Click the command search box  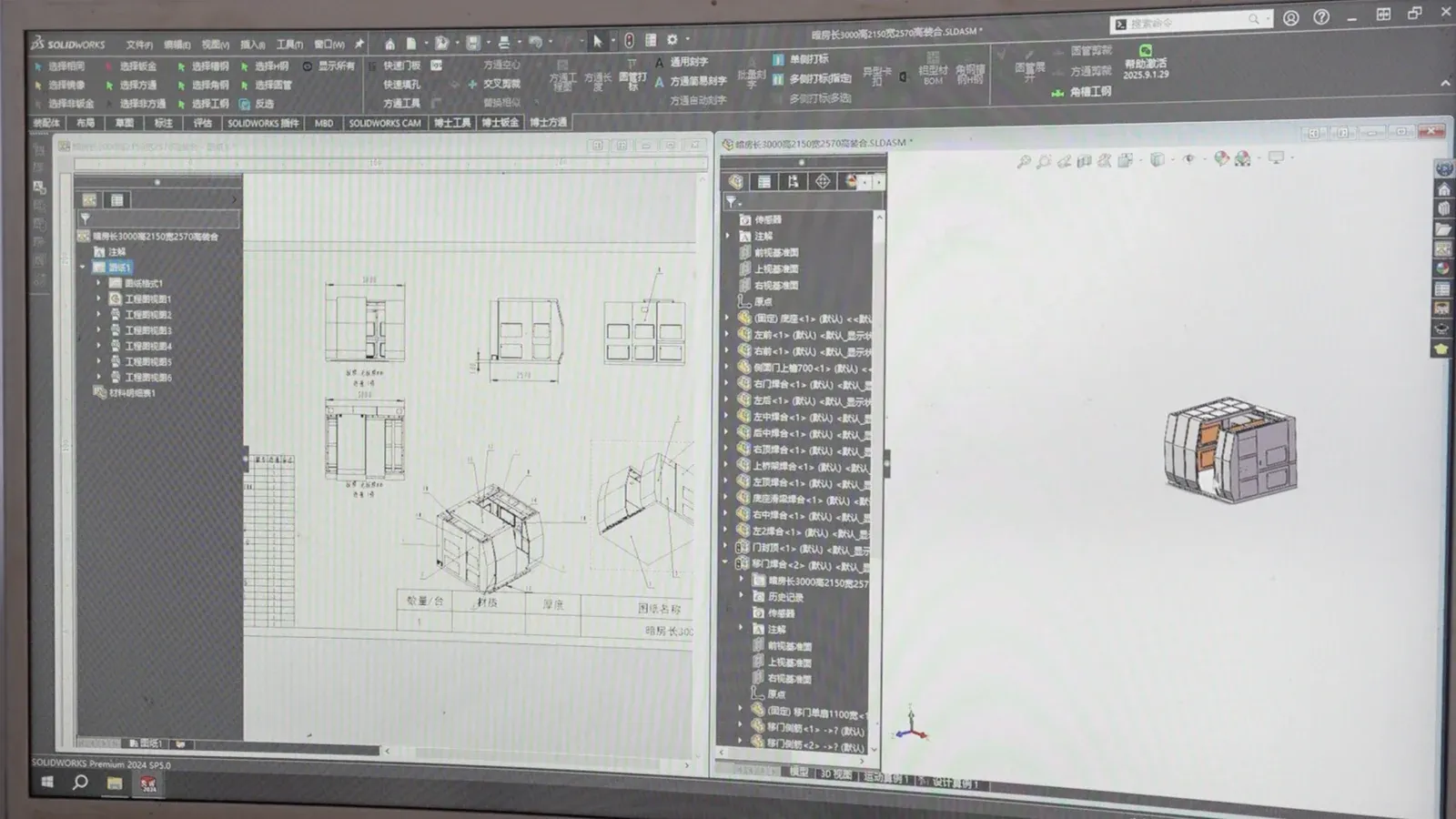coord(1190,22)
